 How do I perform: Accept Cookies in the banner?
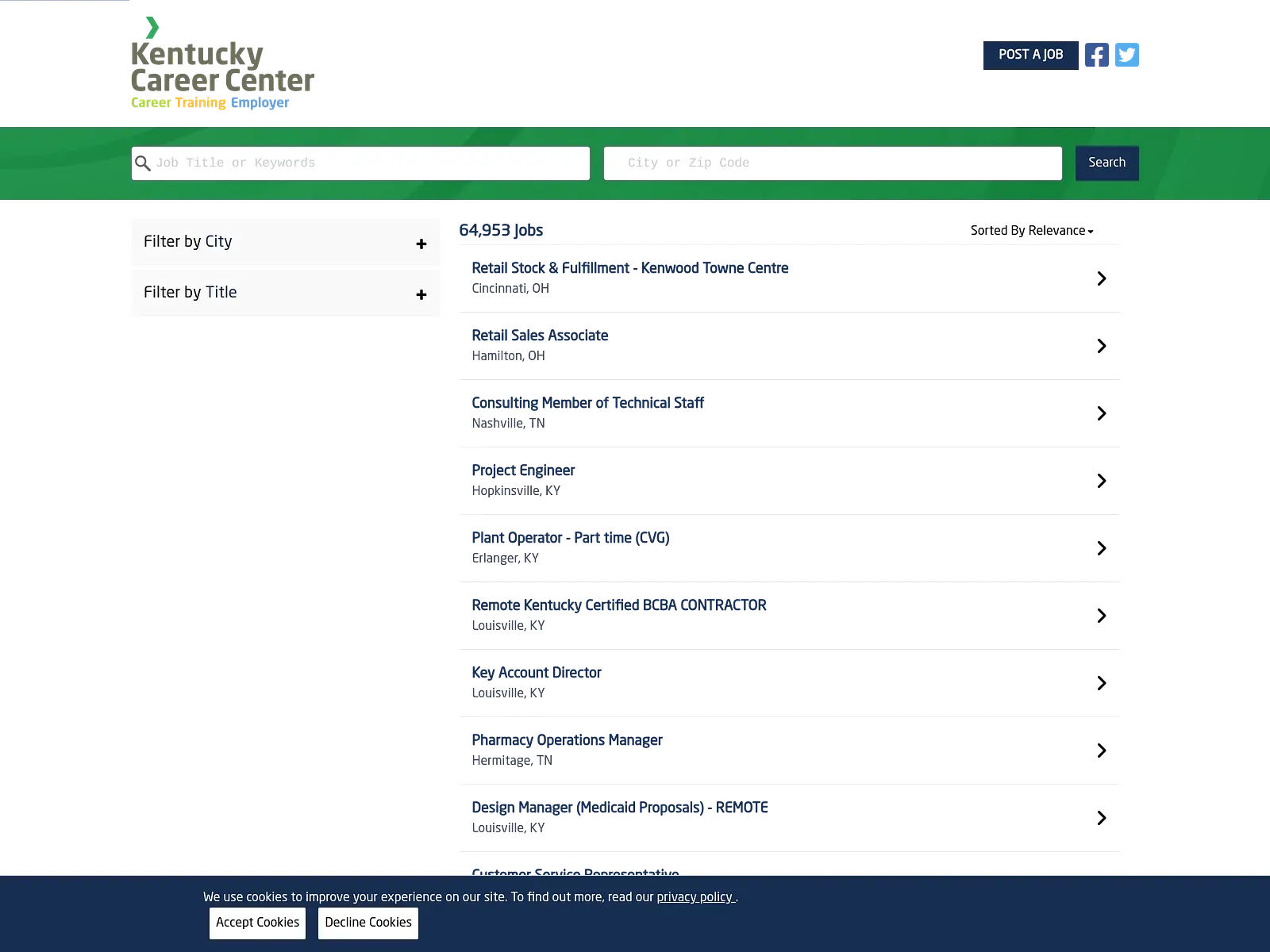pyautogui.click(x=257, y=923)
